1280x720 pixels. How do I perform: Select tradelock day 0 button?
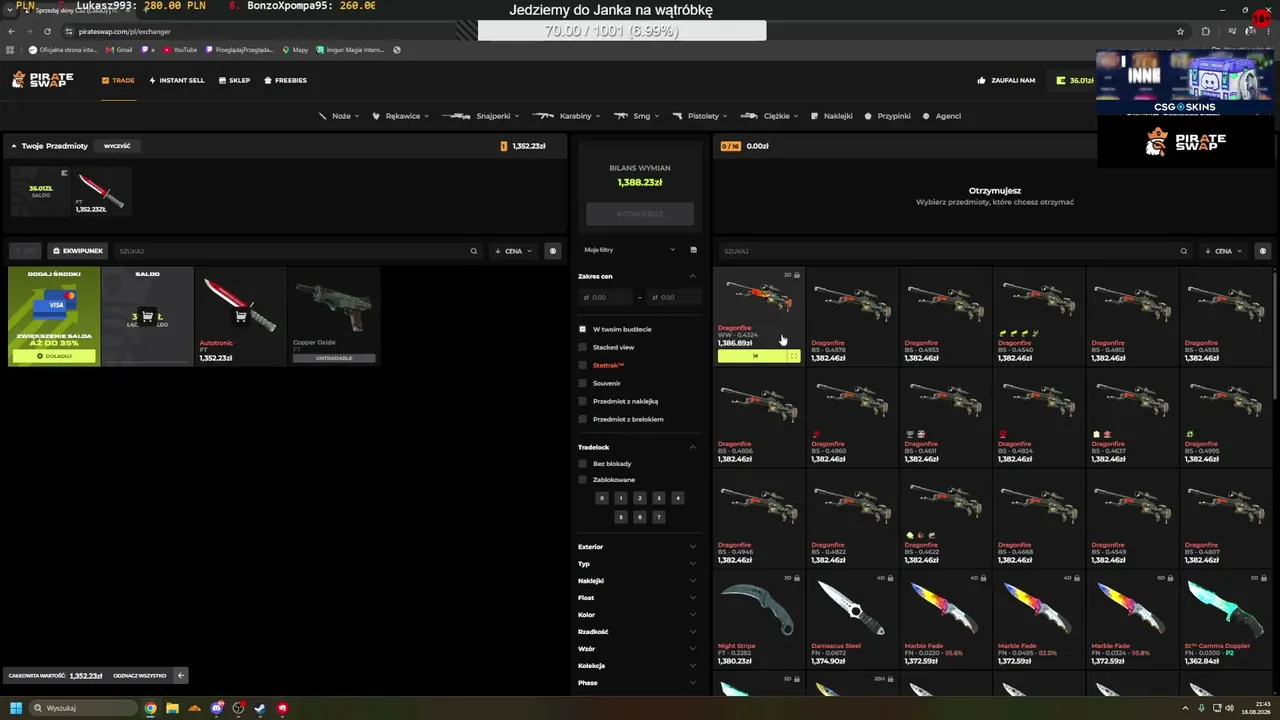point(601,498)
